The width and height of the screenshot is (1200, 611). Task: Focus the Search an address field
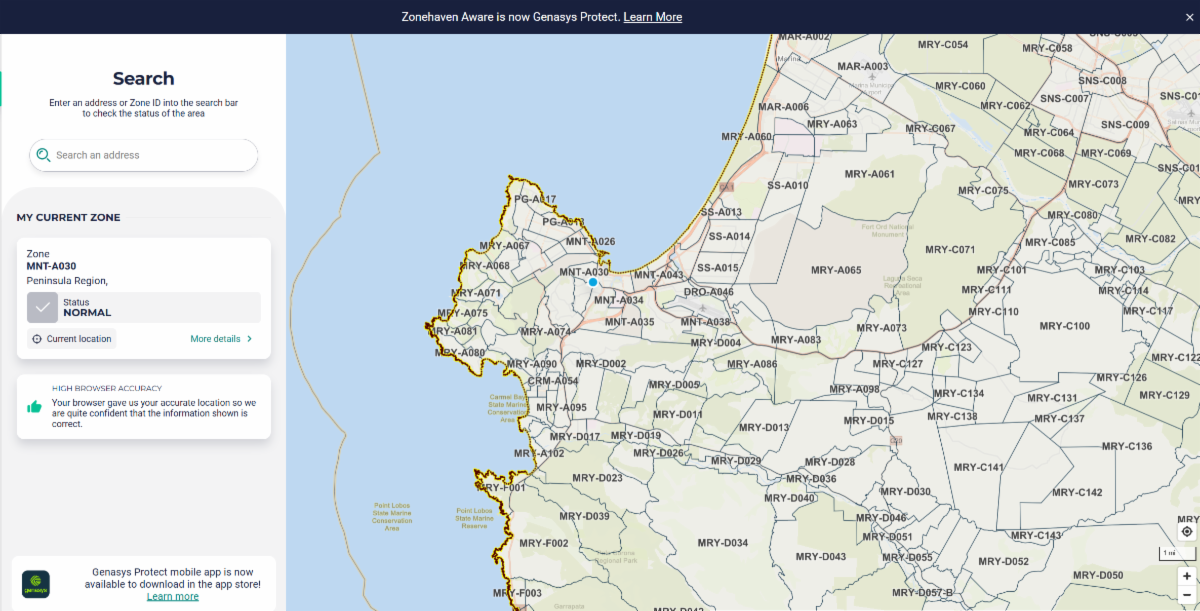(150, 155)
